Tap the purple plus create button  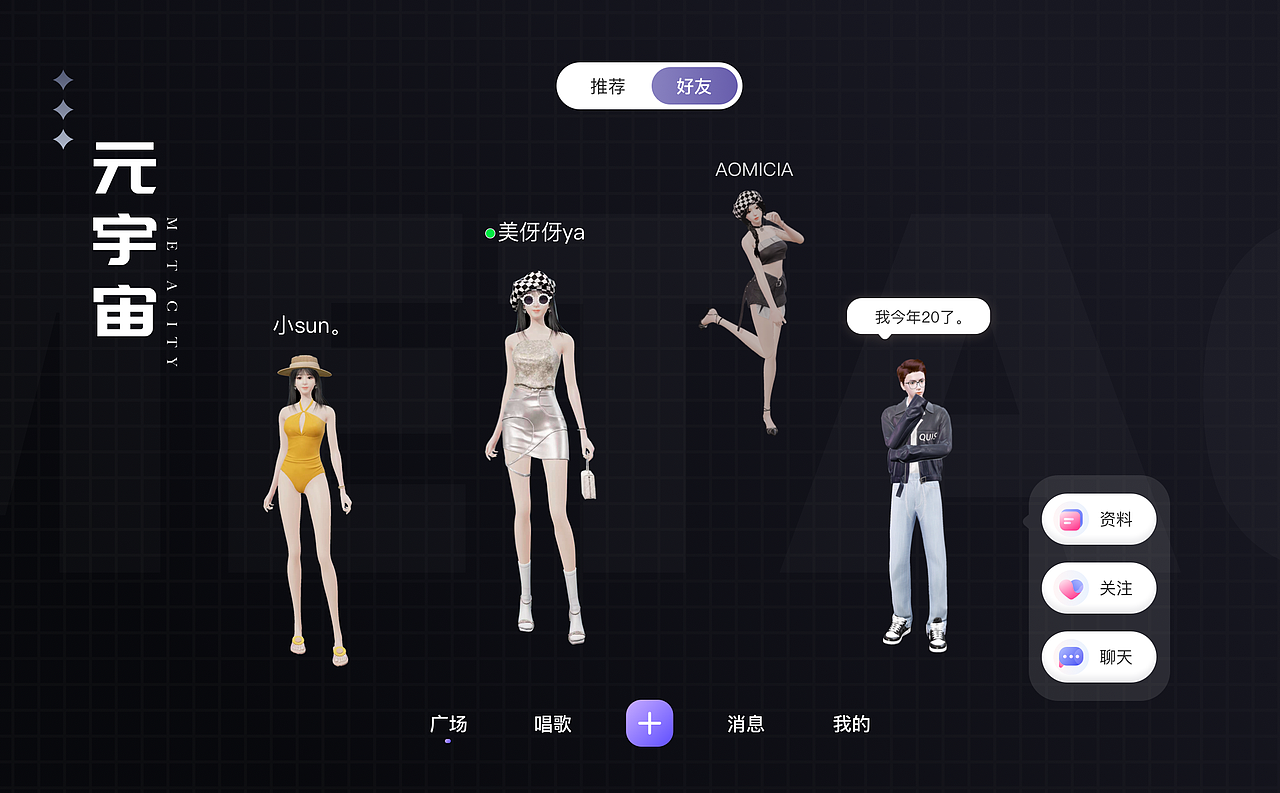coord(649,723)
